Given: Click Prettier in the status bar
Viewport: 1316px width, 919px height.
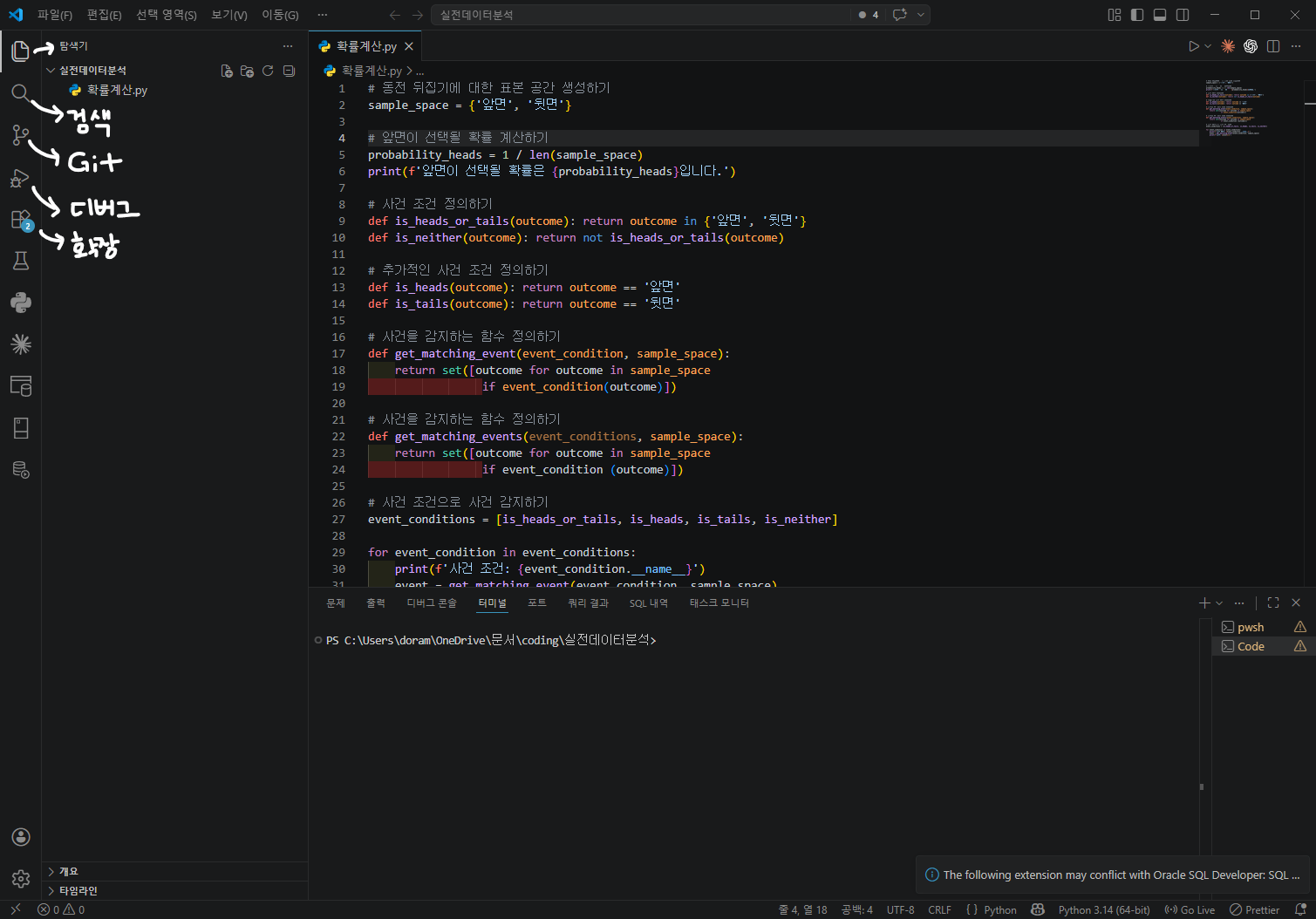Looking at the screenshot, I should [1254, 909].
